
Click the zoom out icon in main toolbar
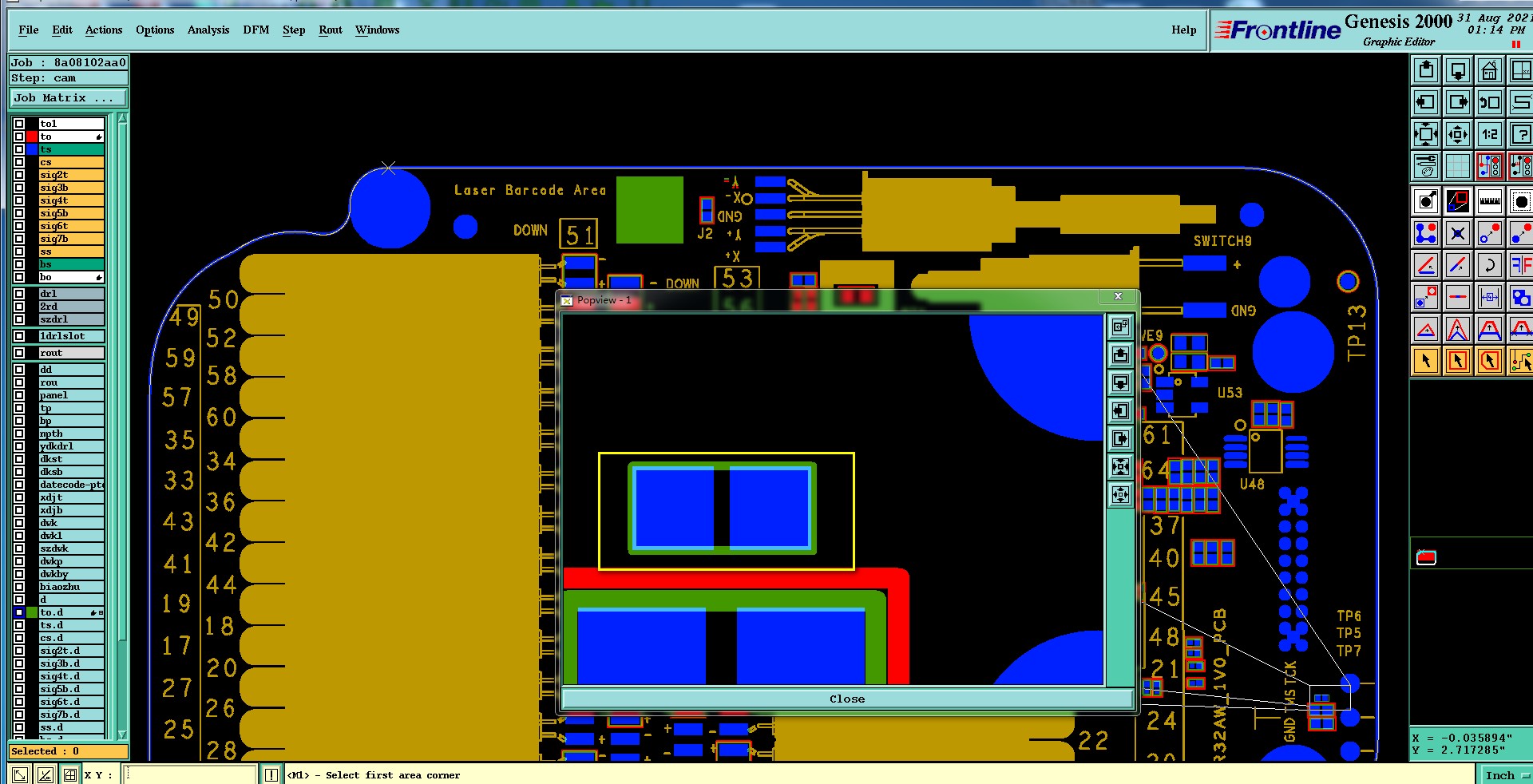click(1458, 134)
